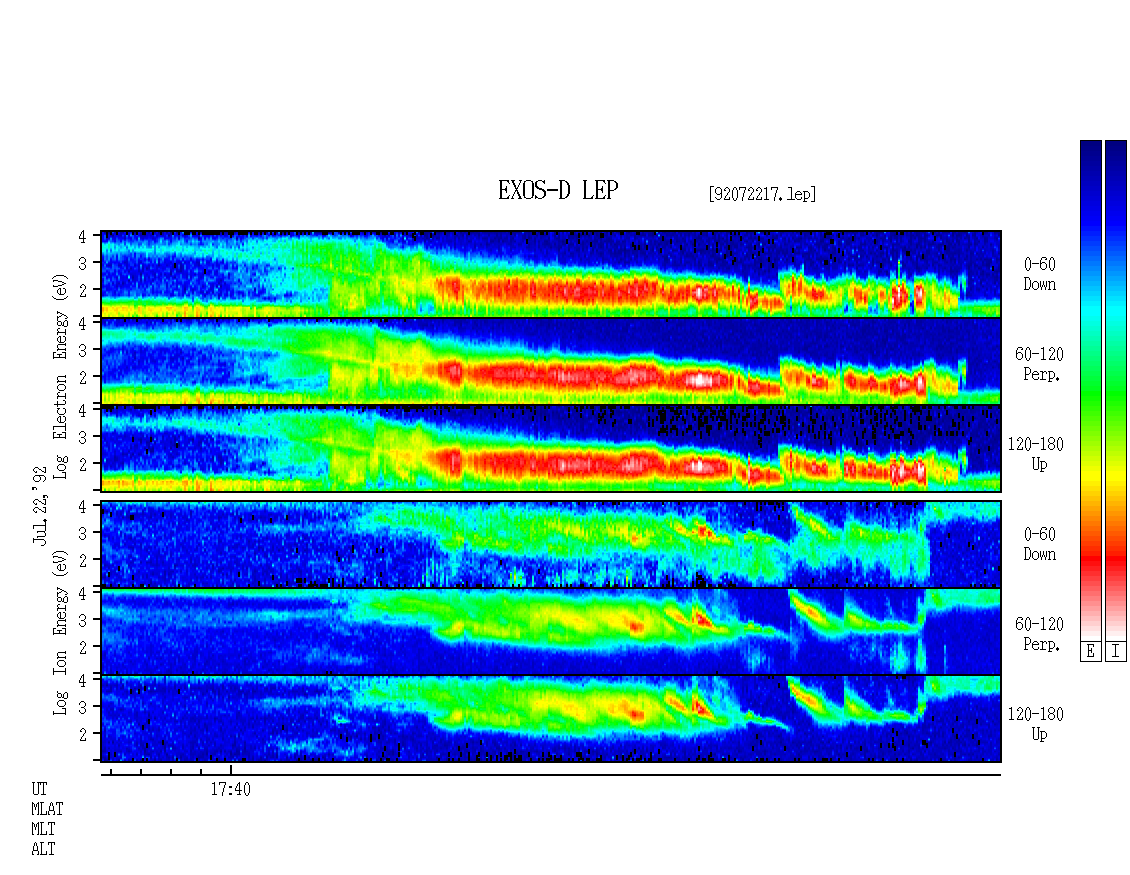
Task: Click the 0-60 Down label beside top electron panel
Action: [1039, 275]
